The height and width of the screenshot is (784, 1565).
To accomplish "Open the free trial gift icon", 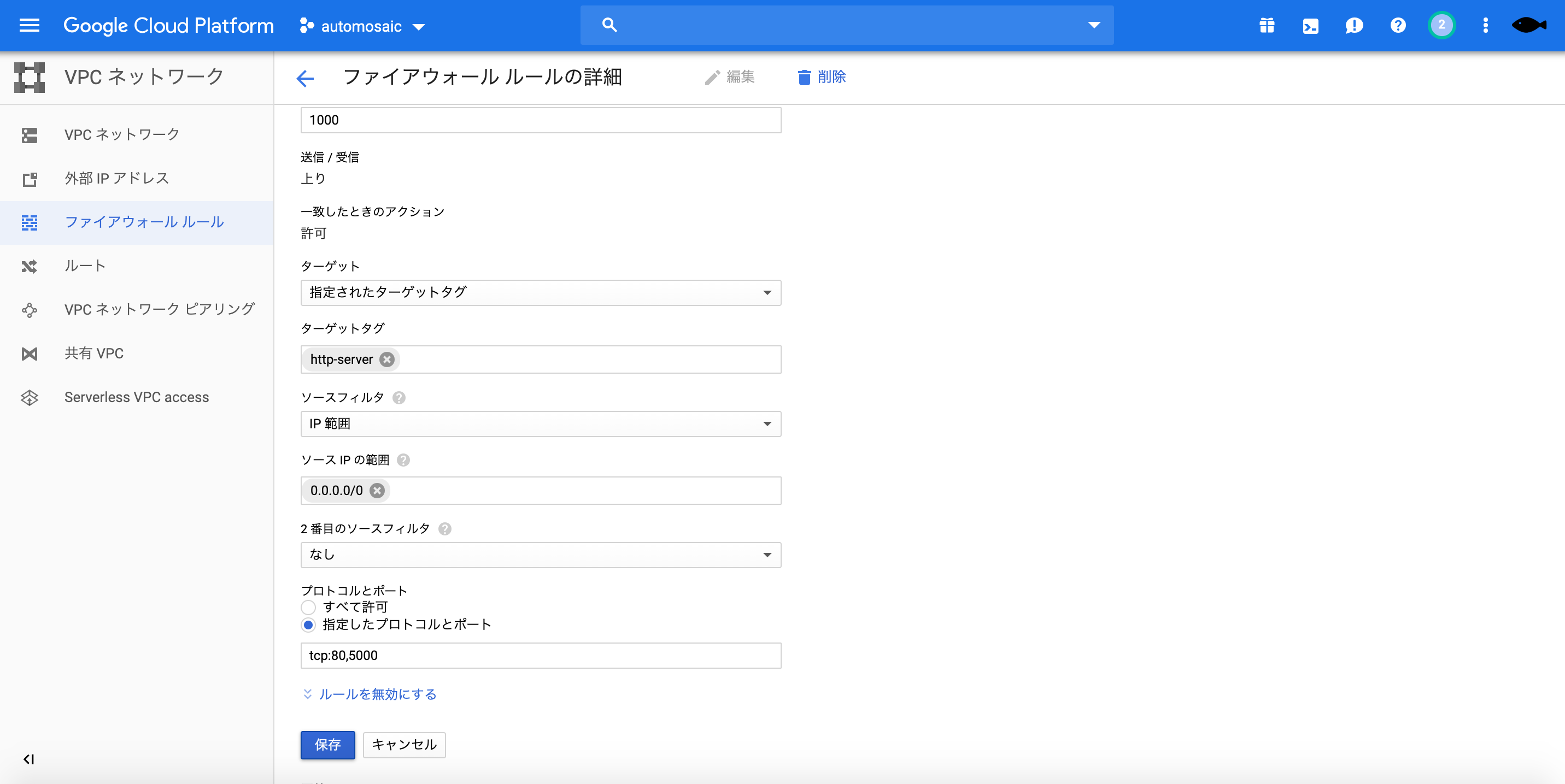I will (x=1267, y=26).
